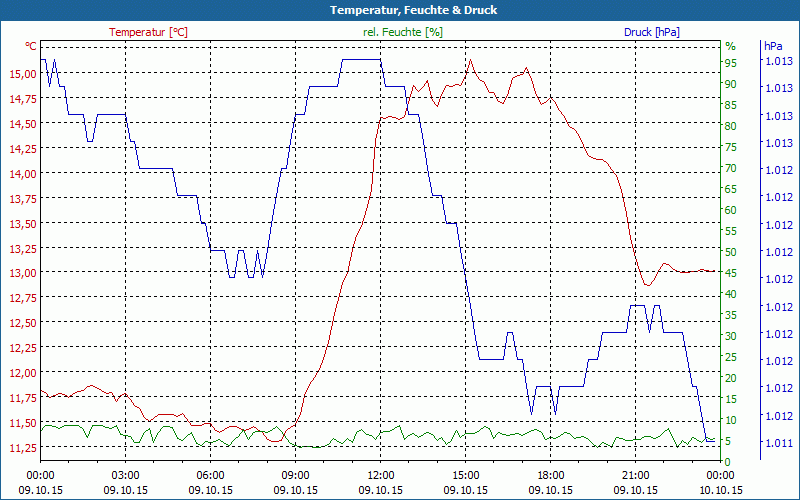
Task: Click the 13,00 temperature axis value
Action: pyautogui.click(x=21, y=273)
